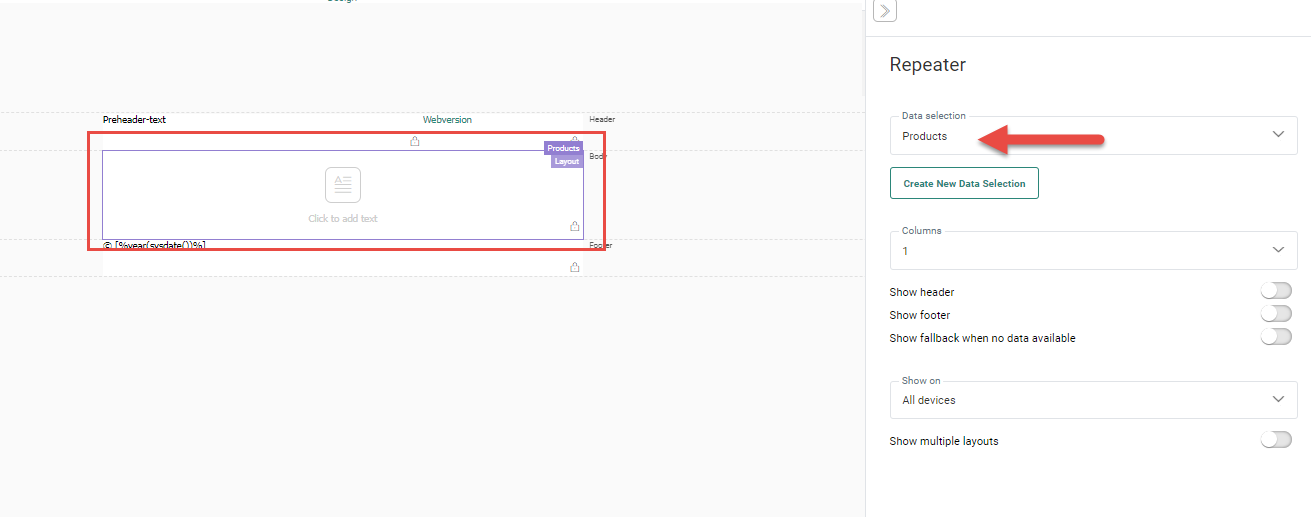
Task: Select the Header section label
Action: pyautogui.click(x=602, y=119)
